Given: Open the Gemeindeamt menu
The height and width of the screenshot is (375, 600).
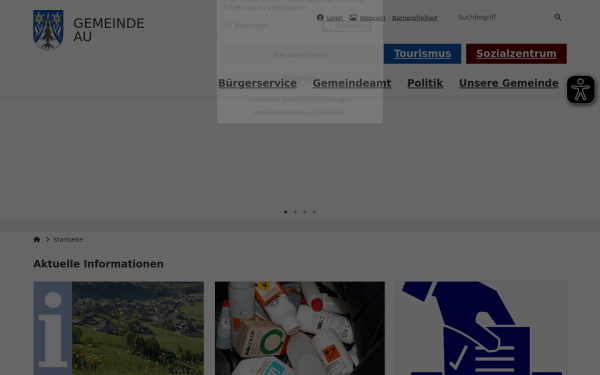Looking at the screenshot, I should 352,83.
